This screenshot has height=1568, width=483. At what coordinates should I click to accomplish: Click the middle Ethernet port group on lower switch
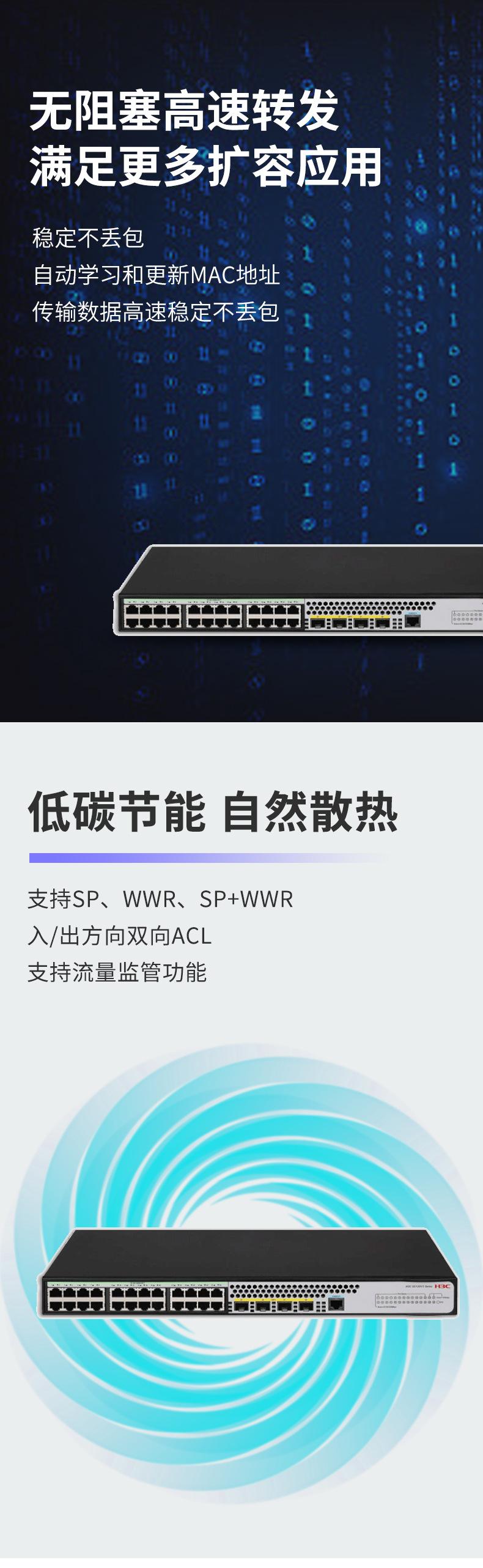tap(137, 1299)
